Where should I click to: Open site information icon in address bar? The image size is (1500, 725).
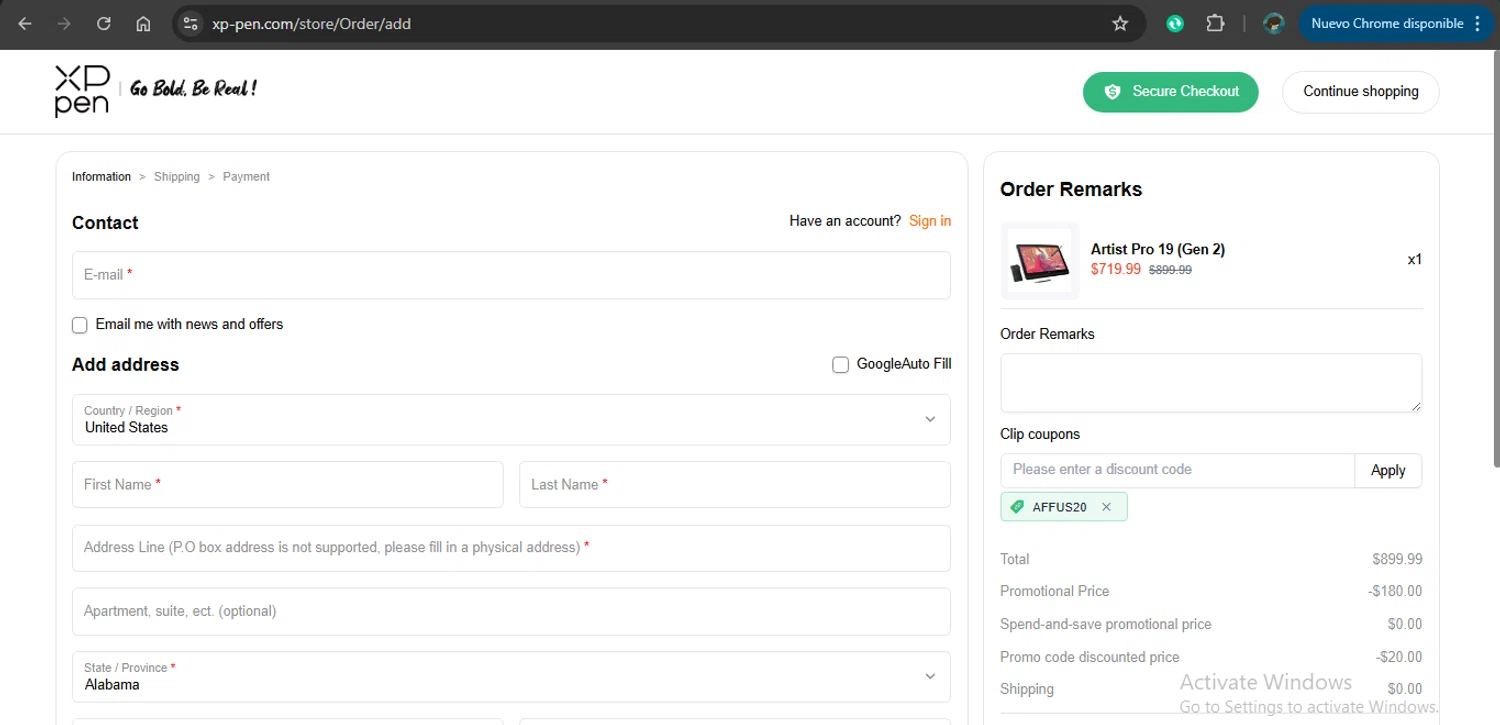point(190,24)
